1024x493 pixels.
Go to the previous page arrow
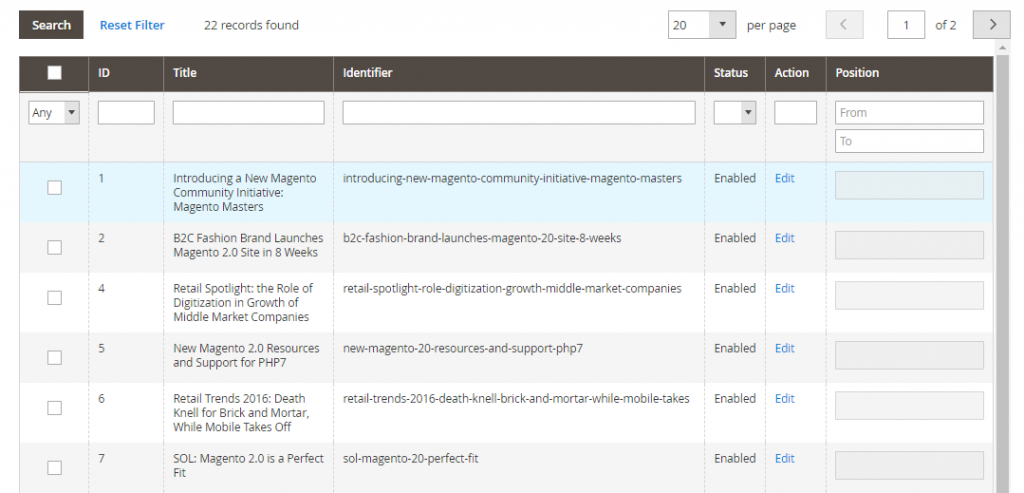tap(844, 25)
